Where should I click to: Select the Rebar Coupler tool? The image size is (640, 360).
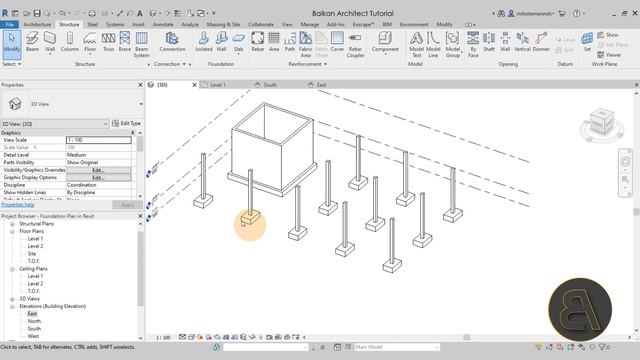pos(355,44)
